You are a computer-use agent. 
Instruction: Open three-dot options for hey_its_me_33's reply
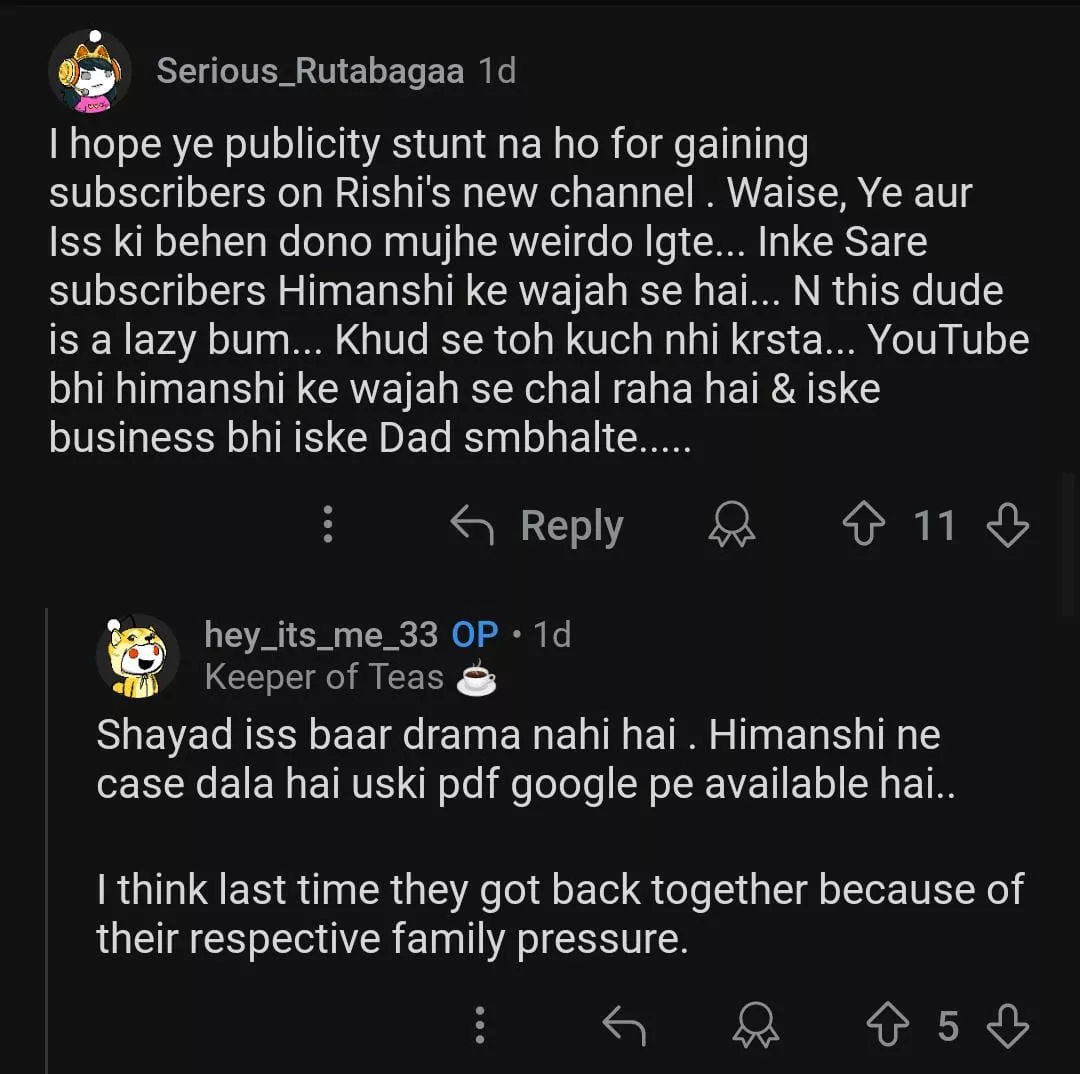pyautogui.click(x=480, y=1026)
